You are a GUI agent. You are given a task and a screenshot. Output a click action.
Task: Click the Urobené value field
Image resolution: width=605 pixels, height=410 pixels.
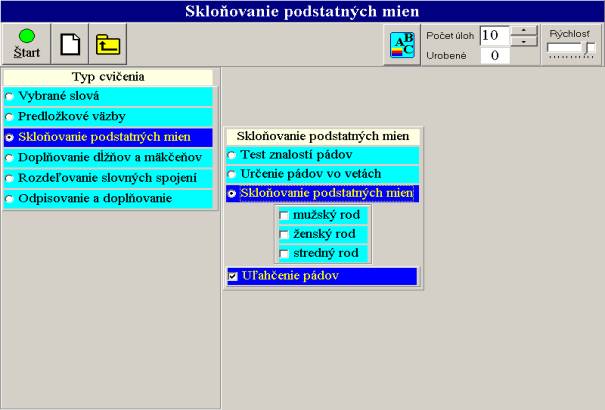tap(495, 56)
